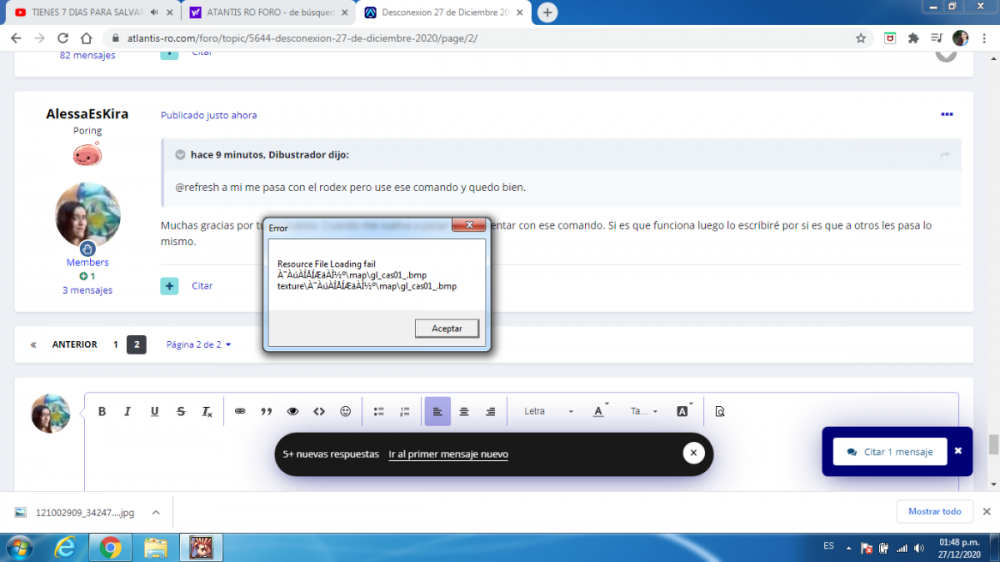Apply italic formatting in reply editor

[x=128, y=411]
